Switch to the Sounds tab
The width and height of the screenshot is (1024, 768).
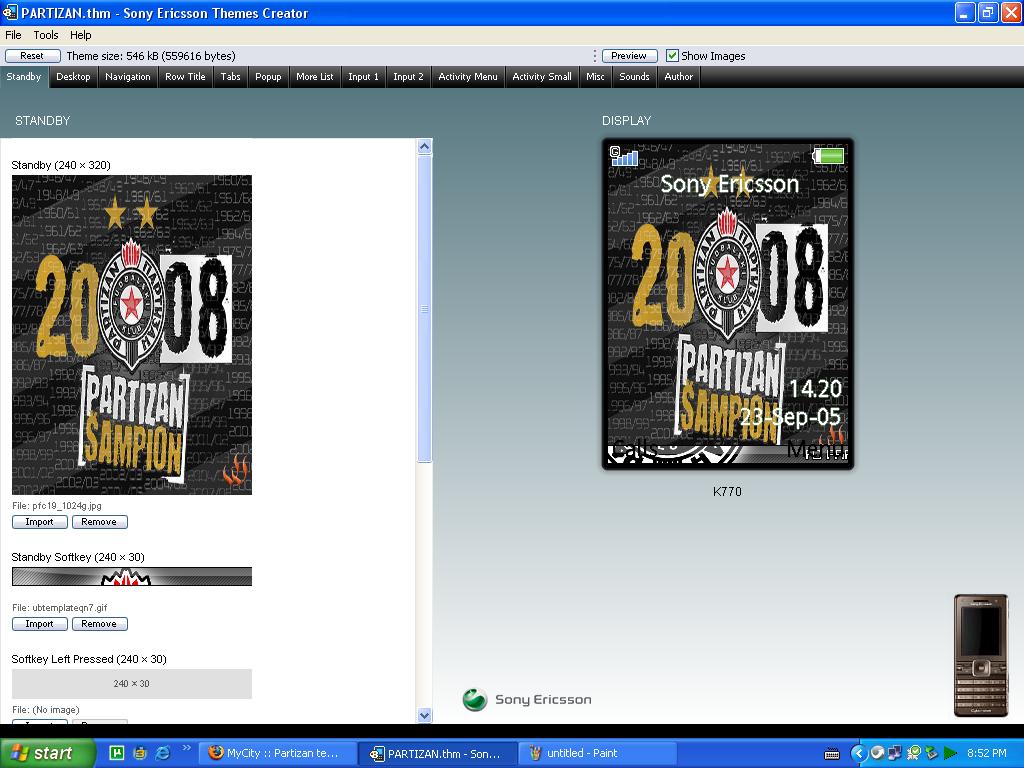click(634, 77)
